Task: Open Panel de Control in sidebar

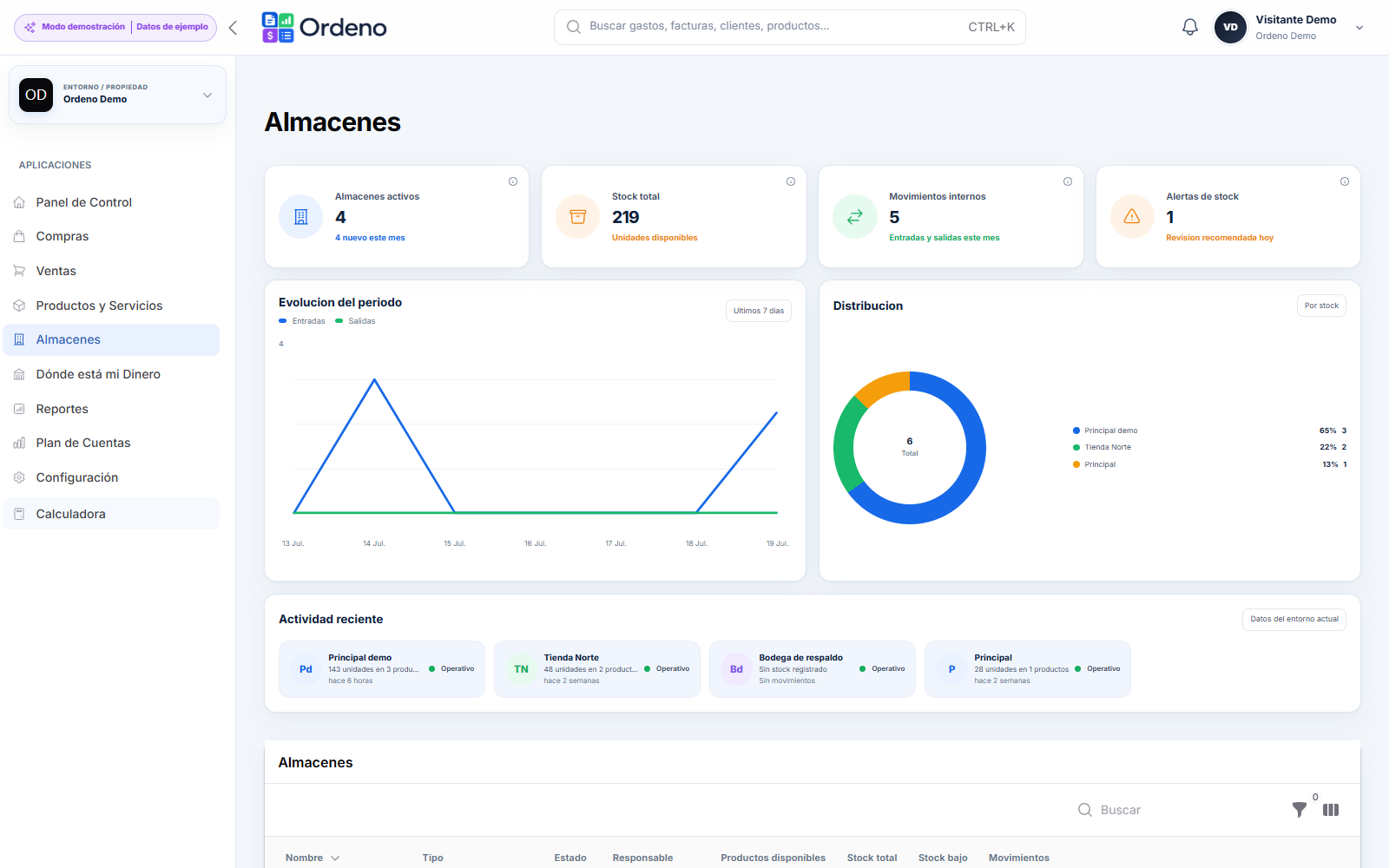Action: point(111,202)
